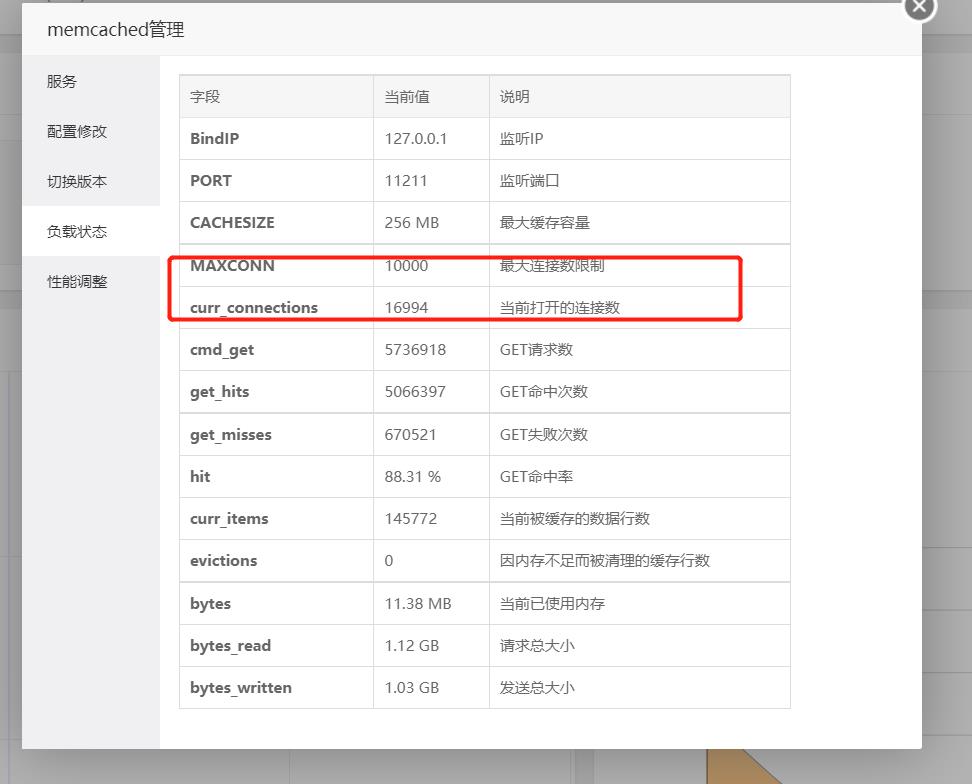Click the GET命中次数 description
The image size is (972, 784).
pyautogui.click(x=544, y=392)
